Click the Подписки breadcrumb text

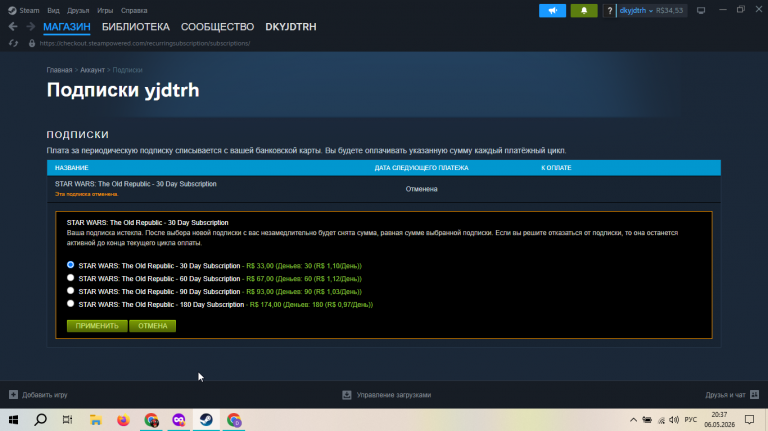coord(127,70)
